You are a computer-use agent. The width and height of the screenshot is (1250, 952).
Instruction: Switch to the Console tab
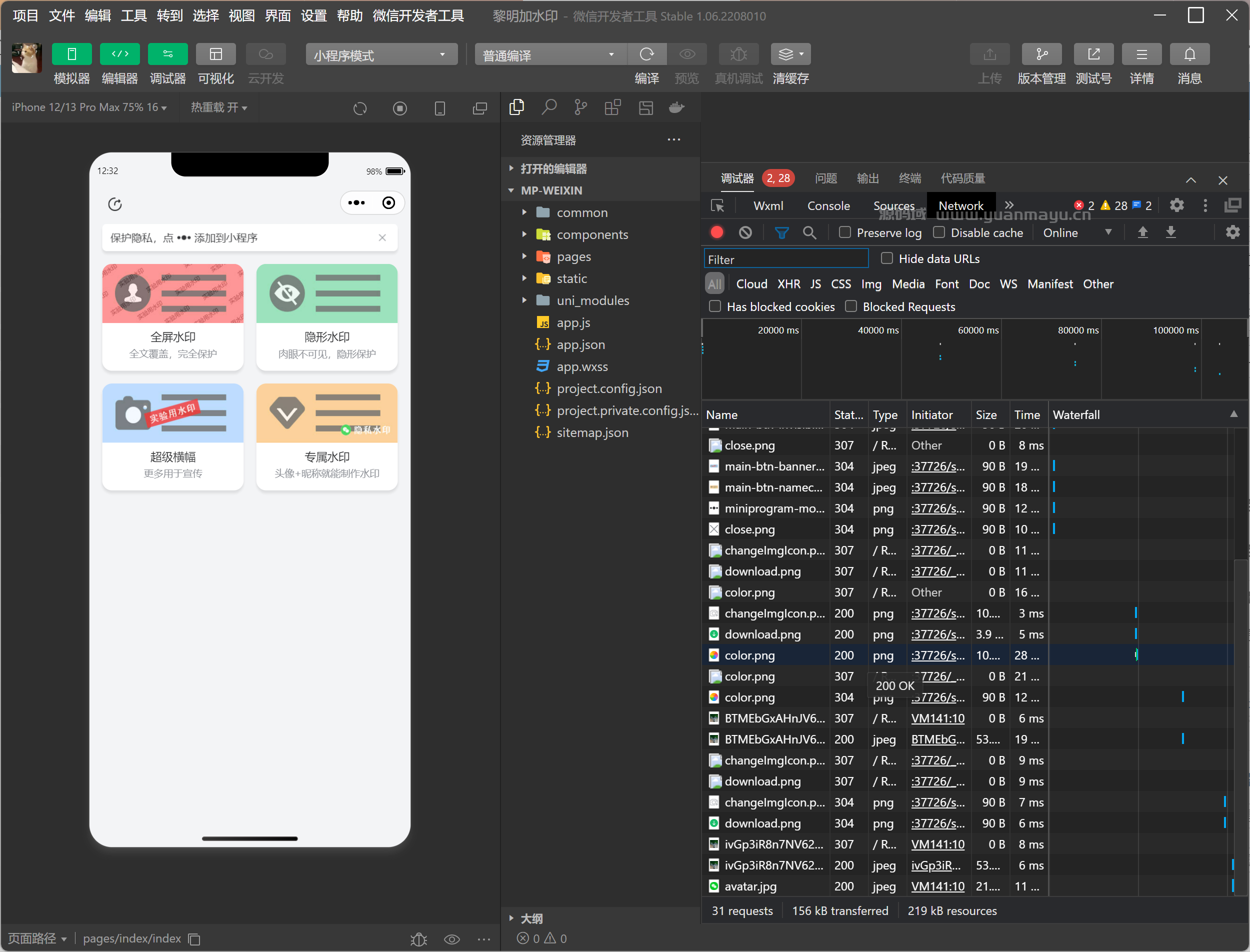828,205
